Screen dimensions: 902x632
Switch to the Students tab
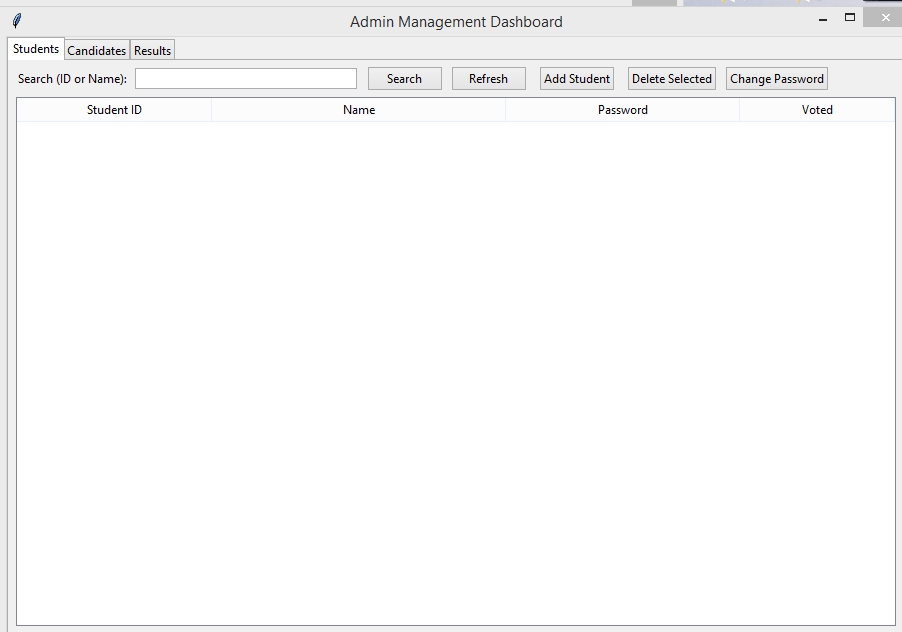pos(36,49)
